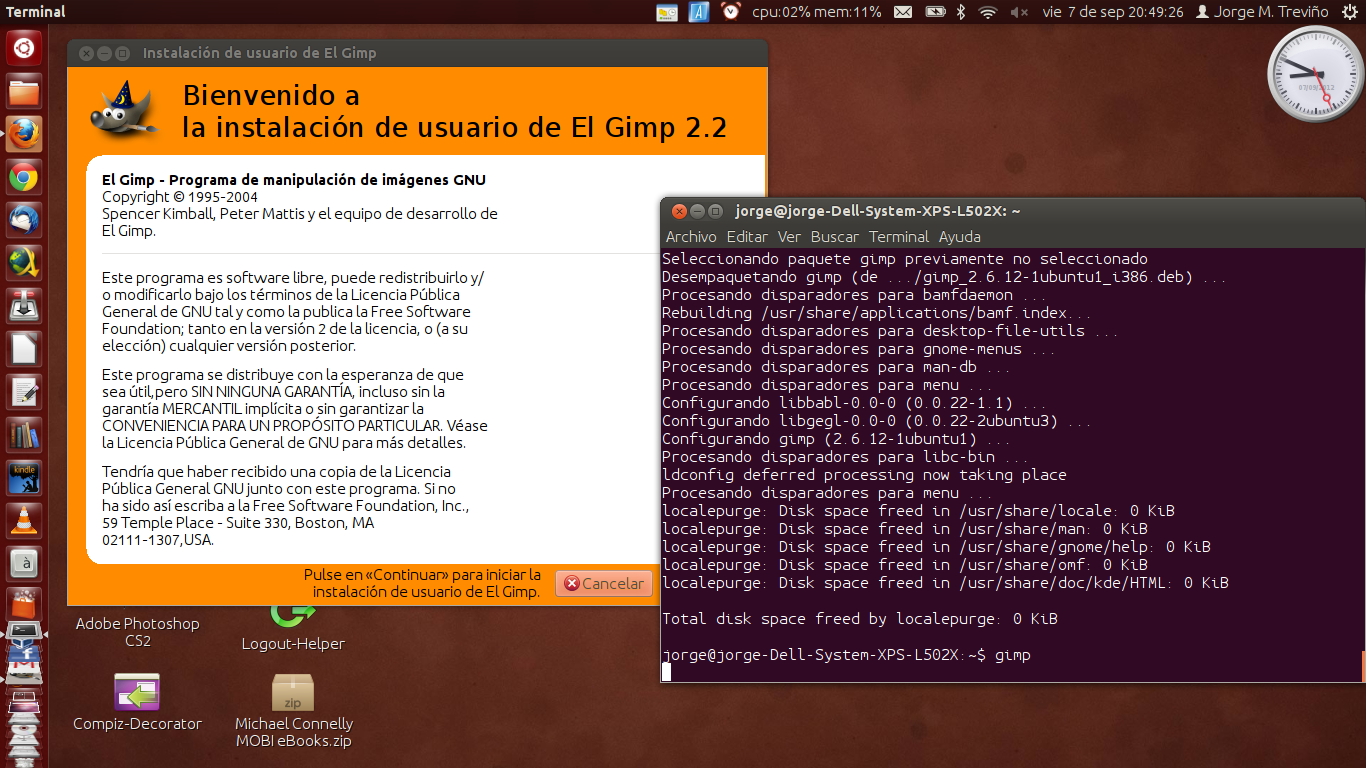This screenshot has height=768, width=1366.
Task: Open the date and time calendar menu
Action: 1113,12
